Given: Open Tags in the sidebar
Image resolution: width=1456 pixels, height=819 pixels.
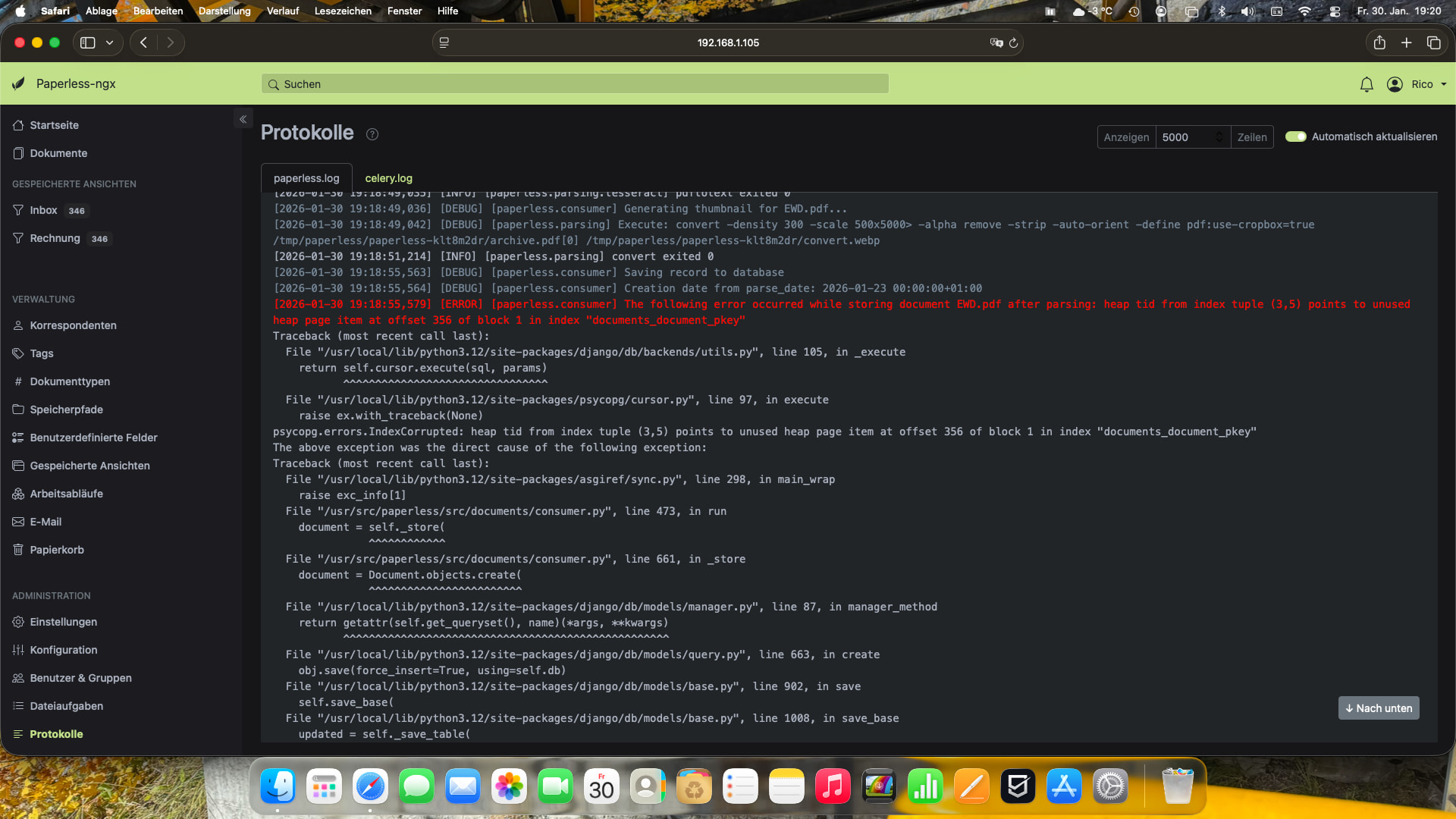Looking at the screenshot, I should [42, 353].
